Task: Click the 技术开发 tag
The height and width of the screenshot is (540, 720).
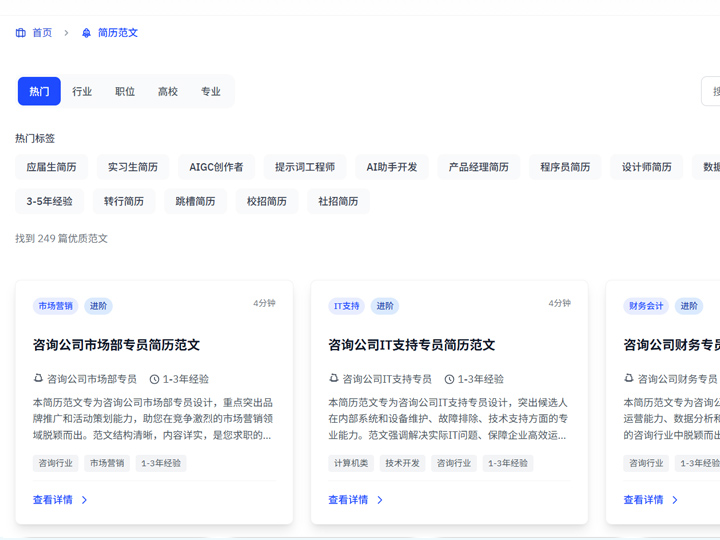Action: [x=403, y=463]
